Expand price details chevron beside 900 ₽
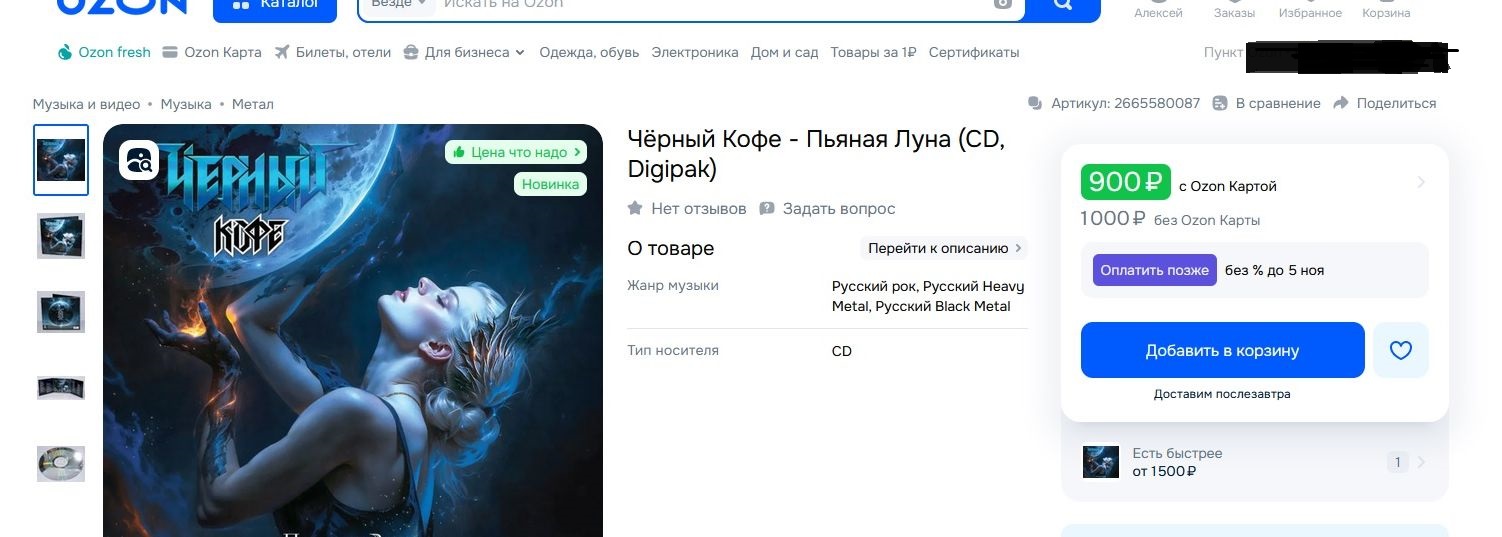Screen dimensions: 1502x537 [x=1421, y=182]
